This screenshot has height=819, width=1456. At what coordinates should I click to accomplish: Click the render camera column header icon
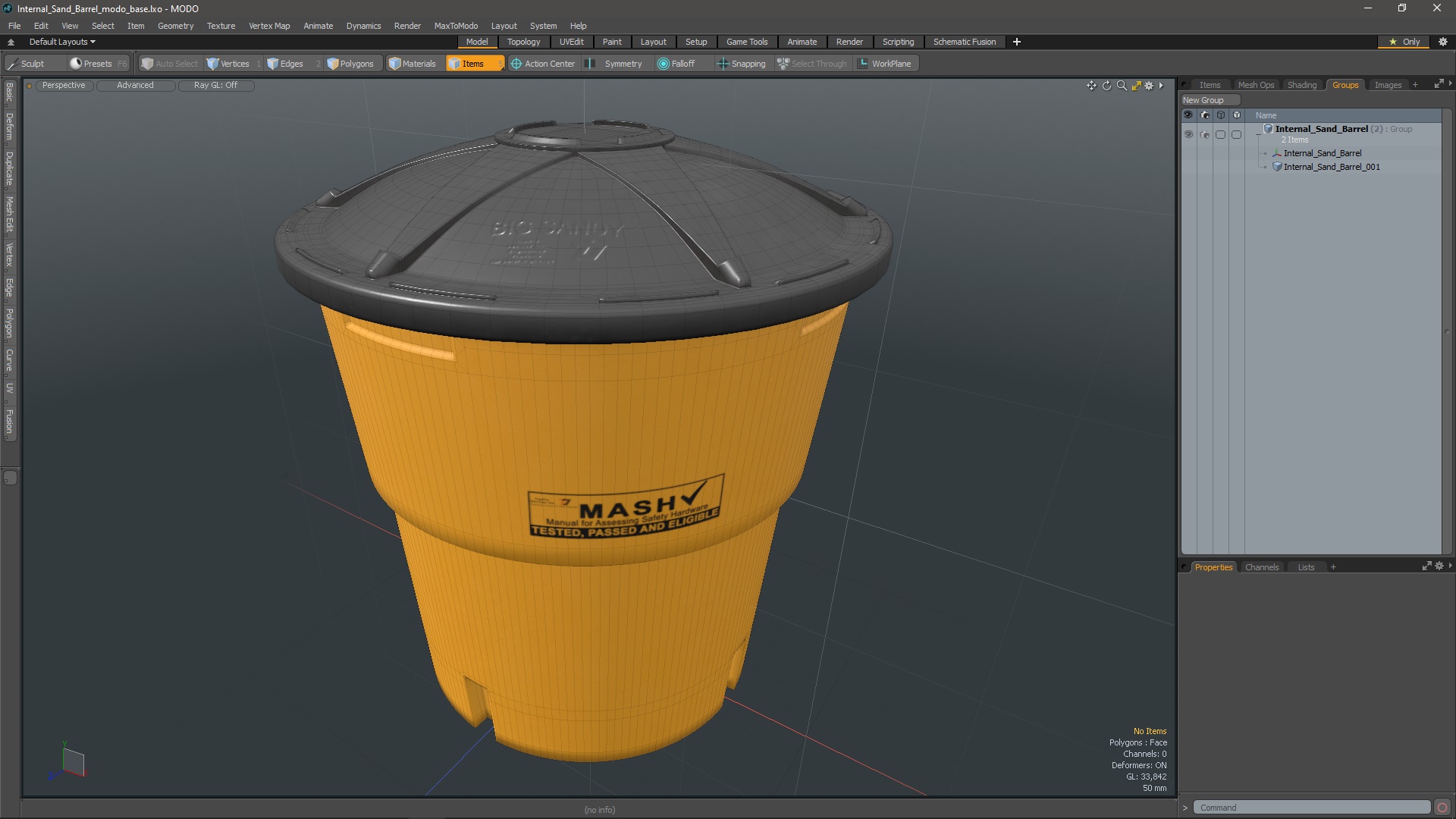[x=1204, y=115]
